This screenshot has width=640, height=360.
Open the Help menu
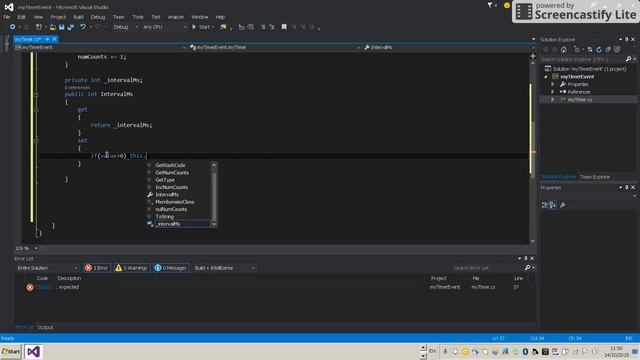coord(220,17)
